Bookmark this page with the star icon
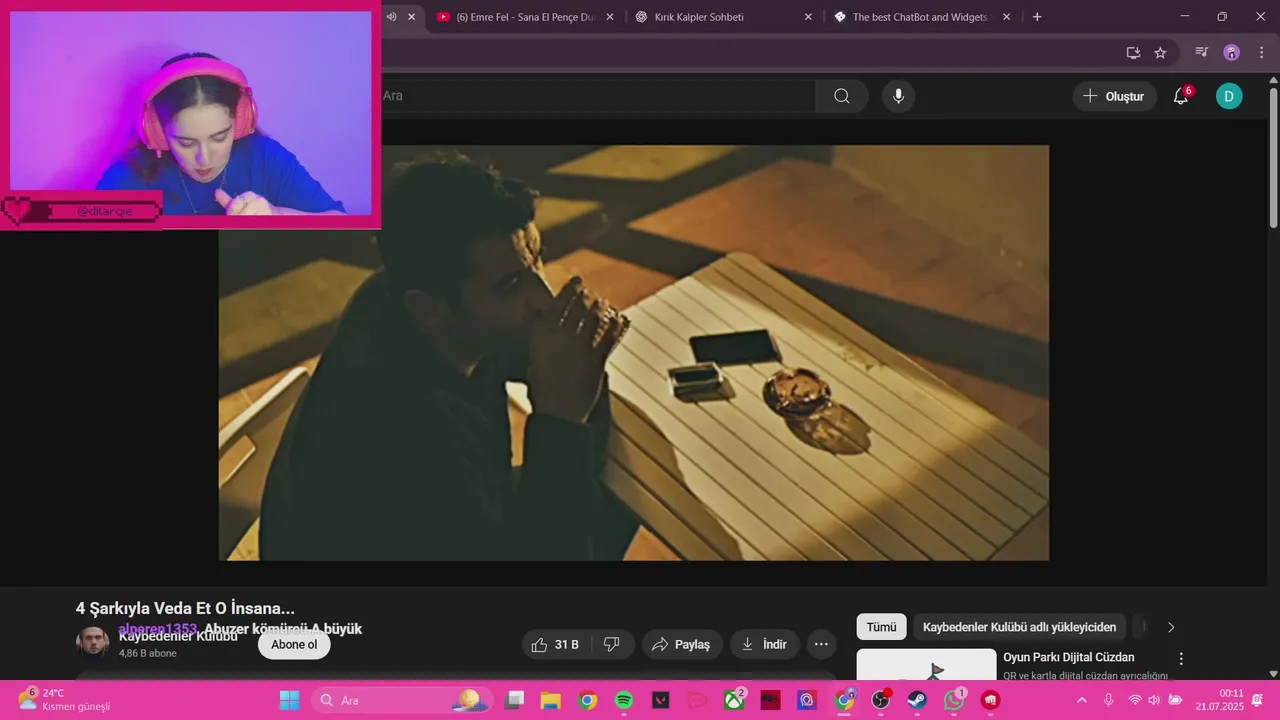The image size is (1280, 720). (1160, 53)
